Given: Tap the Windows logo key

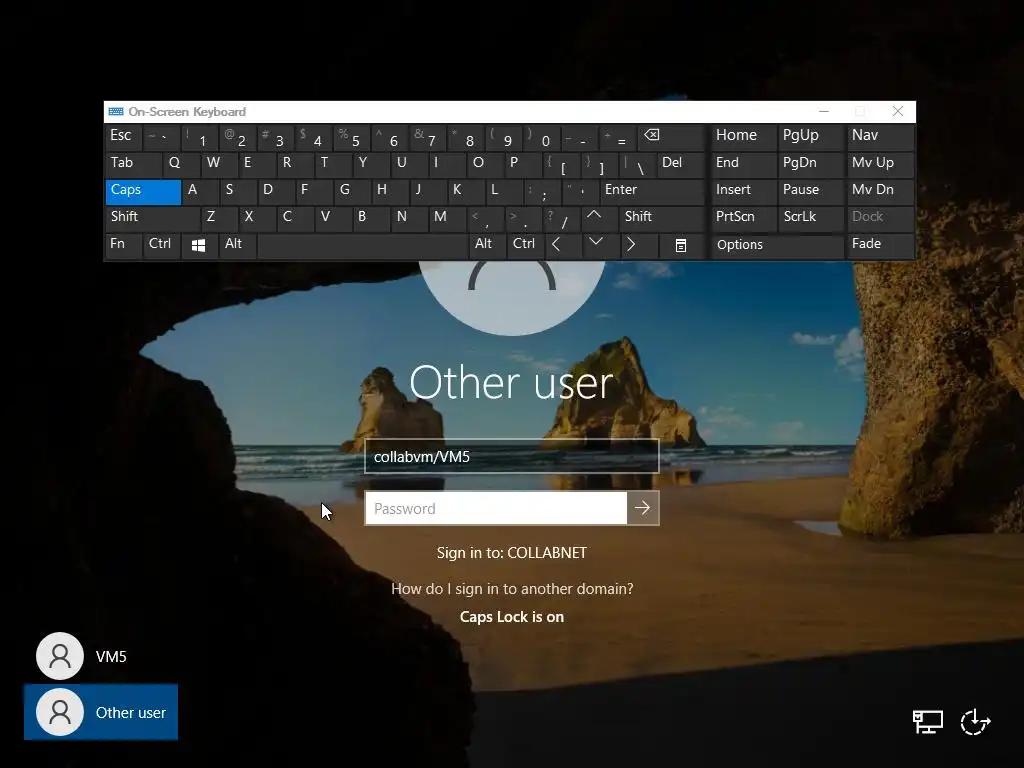Looking at the screenshot, I should tap(199, 246).
